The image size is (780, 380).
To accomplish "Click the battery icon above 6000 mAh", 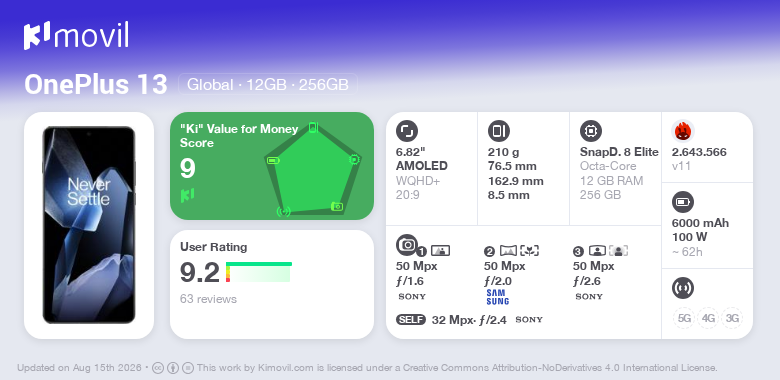I will click(683, 202).
